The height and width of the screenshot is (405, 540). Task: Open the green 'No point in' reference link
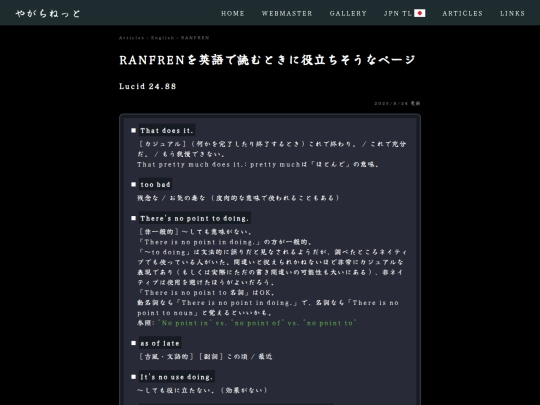[257, 323]
